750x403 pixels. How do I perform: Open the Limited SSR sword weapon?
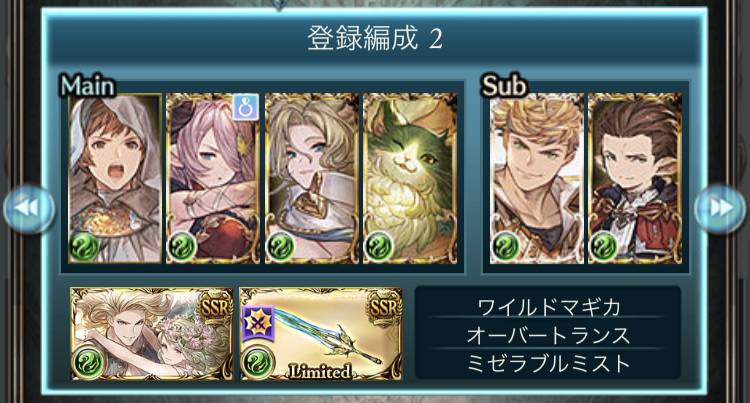[x=320, y=334]
